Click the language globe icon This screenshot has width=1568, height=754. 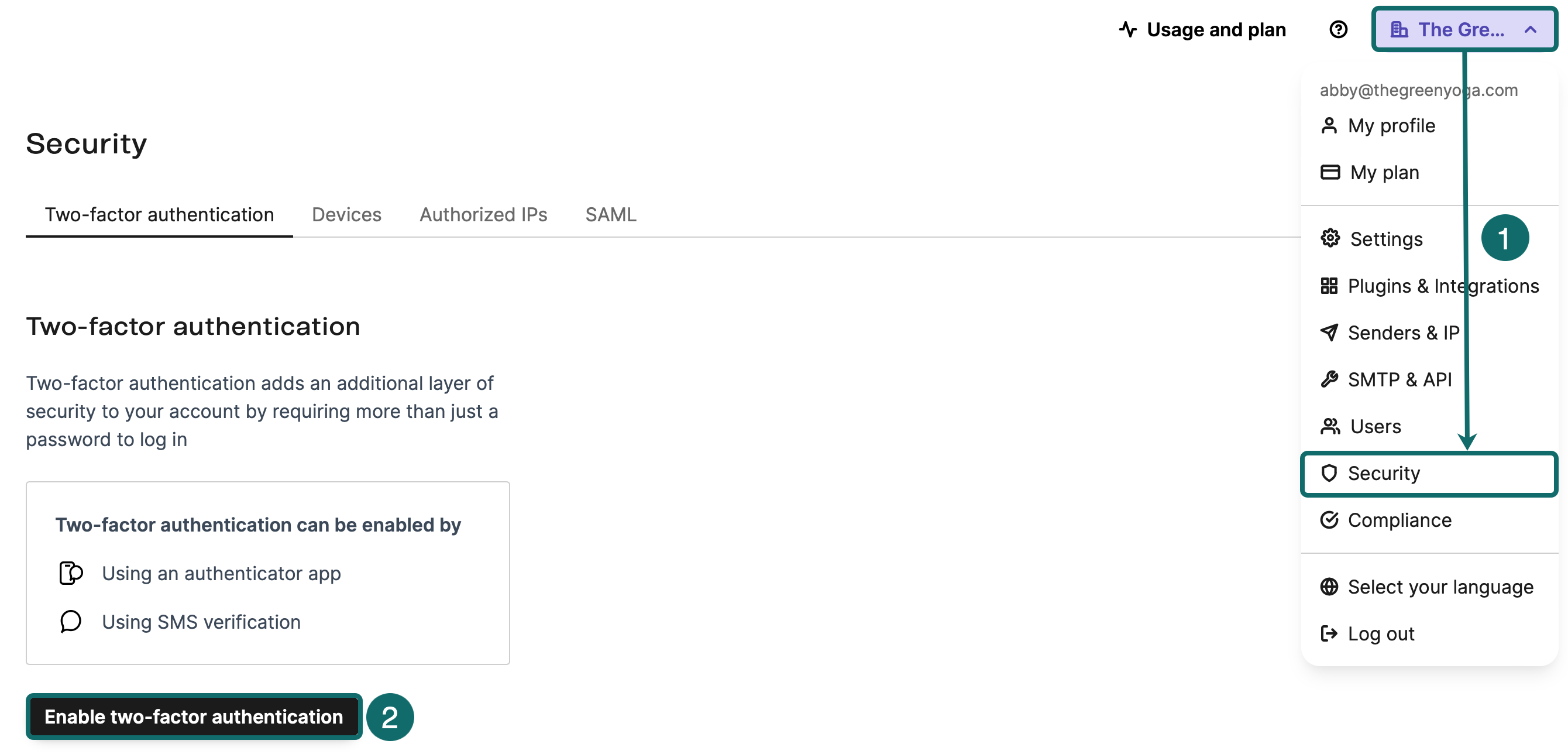pyautogui.click(x=1330, y=587)
